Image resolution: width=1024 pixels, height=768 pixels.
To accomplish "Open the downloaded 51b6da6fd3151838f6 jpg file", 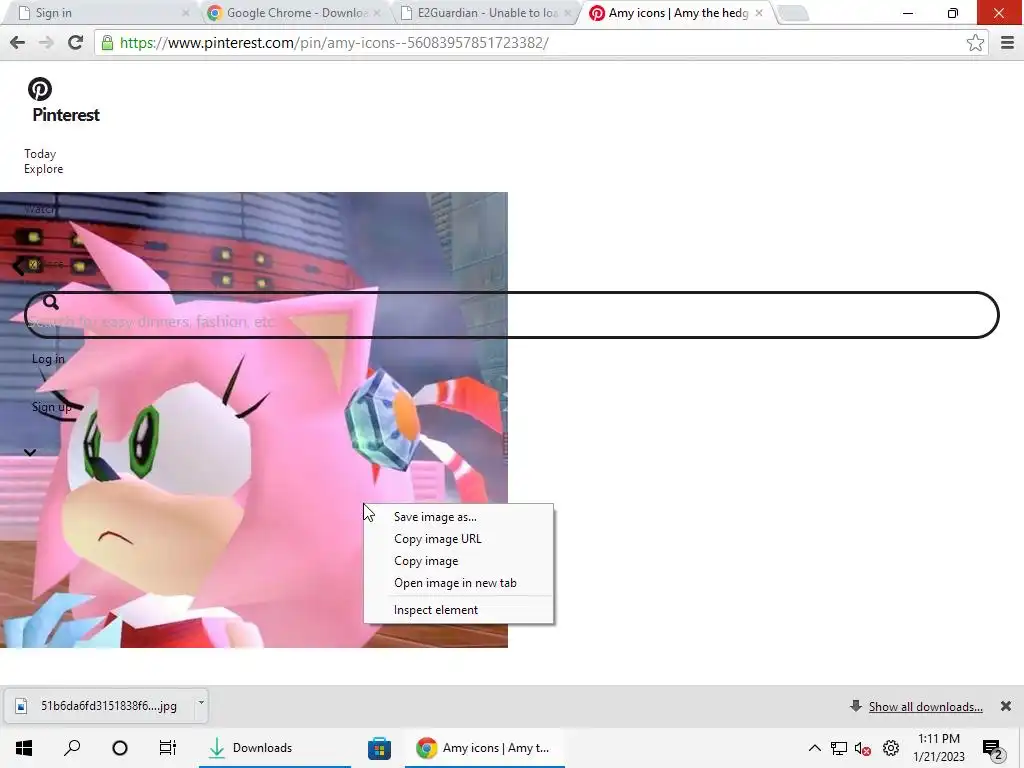I will pos(99,706).
